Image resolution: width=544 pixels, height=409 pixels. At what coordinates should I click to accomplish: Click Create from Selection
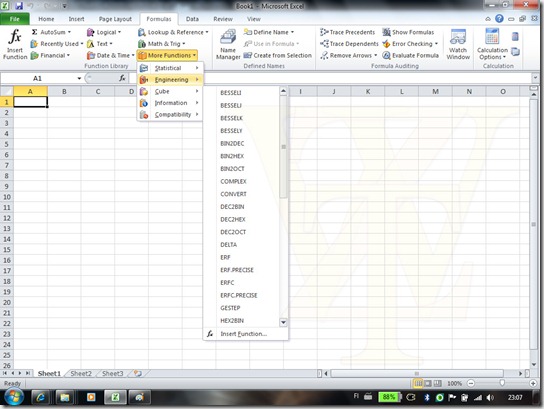click(x=278, y=55)
